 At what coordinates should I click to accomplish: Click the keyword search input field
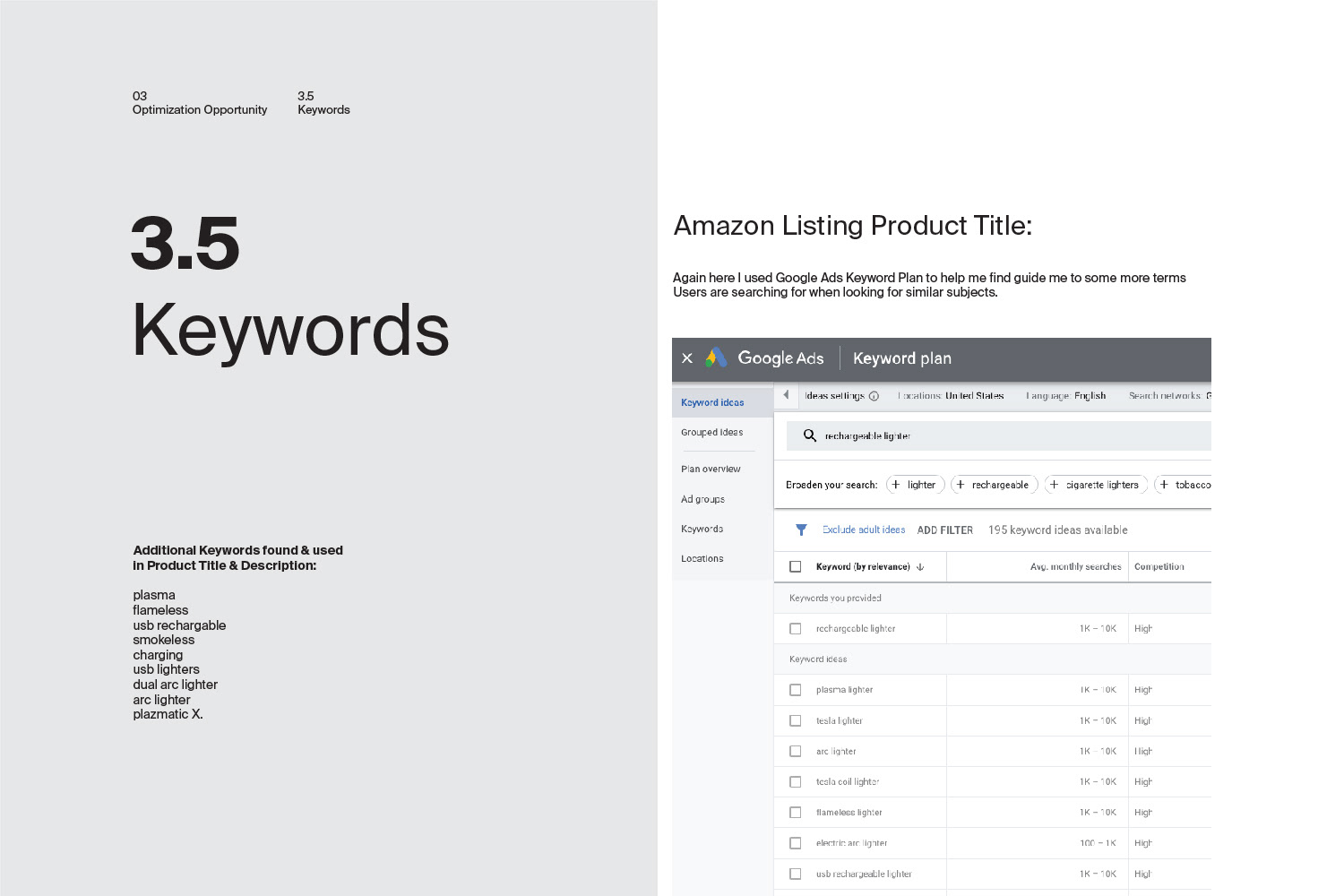pos(998,435)
